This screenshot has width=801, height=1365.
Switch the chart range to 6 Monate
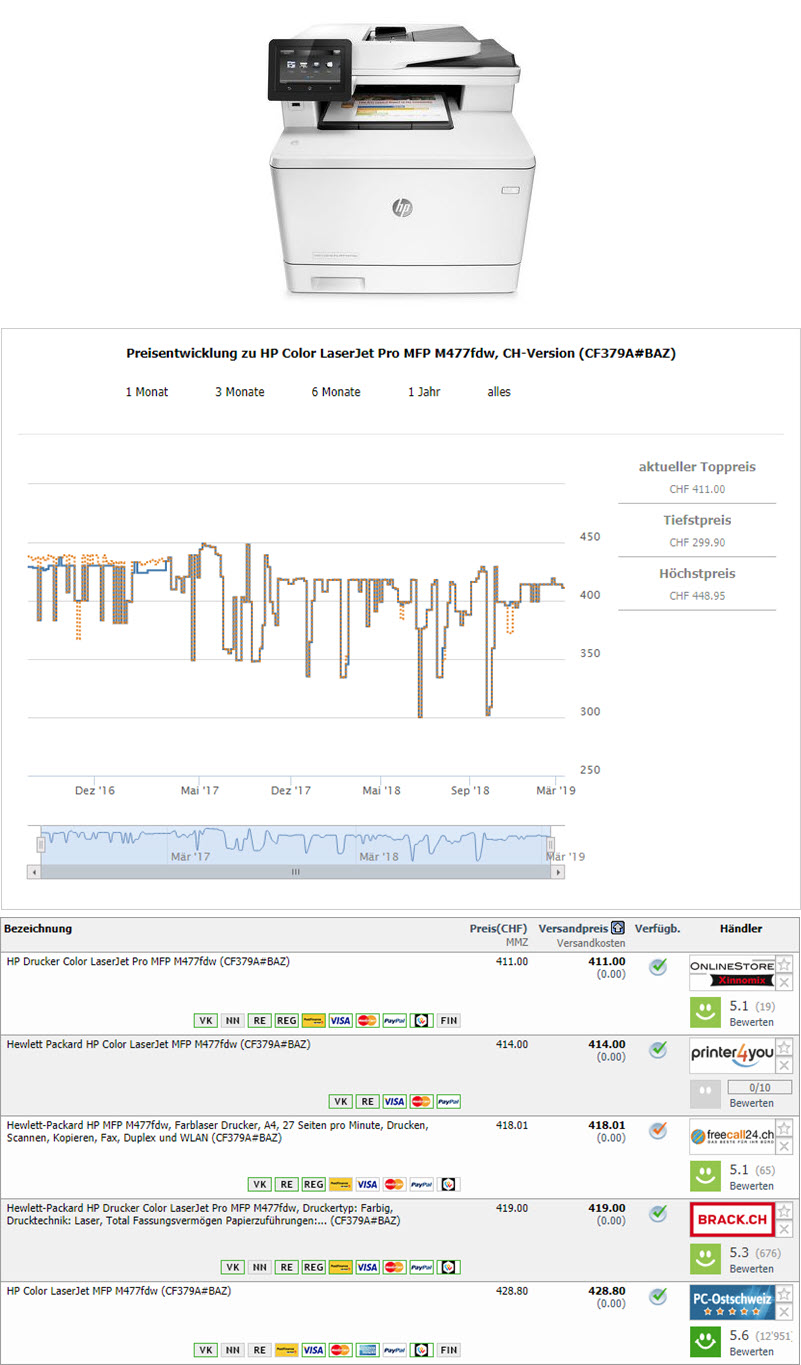click(336, 392)
